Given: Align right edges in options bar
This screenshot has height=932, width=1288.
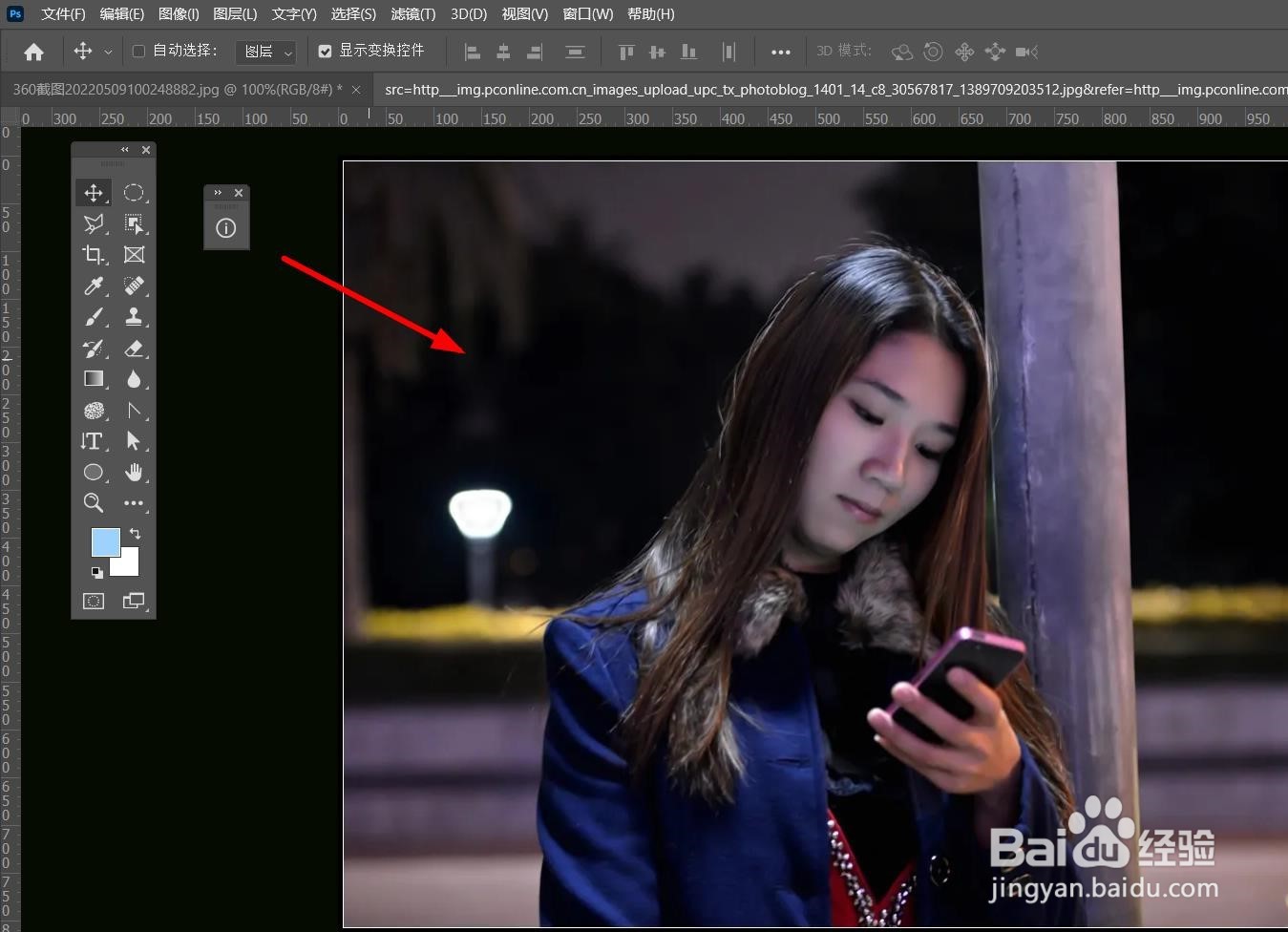Looking at the screenshot, I should click(535, 52).
